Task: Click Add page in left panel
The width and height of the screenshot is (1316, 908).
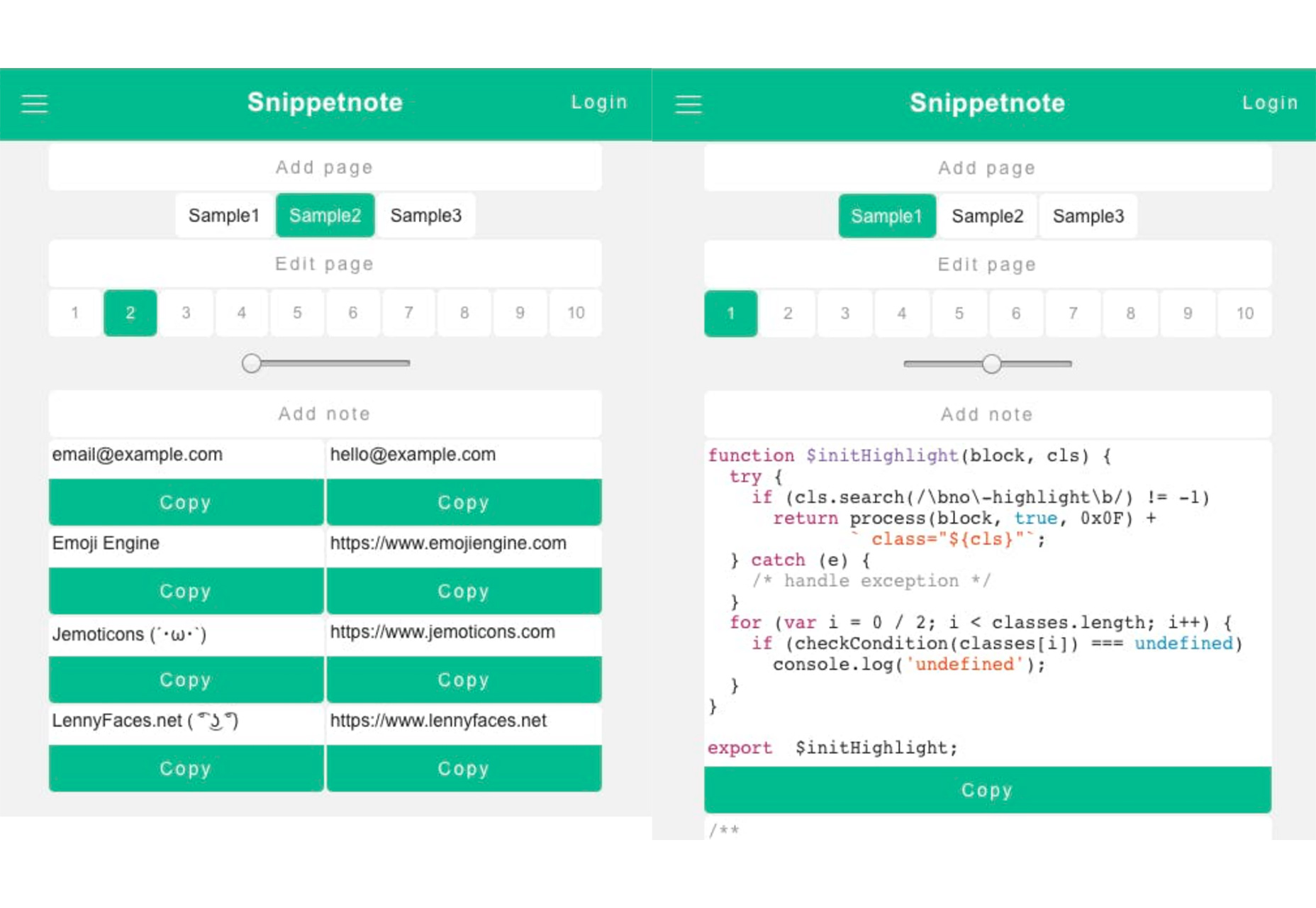Action: point(325,167)
